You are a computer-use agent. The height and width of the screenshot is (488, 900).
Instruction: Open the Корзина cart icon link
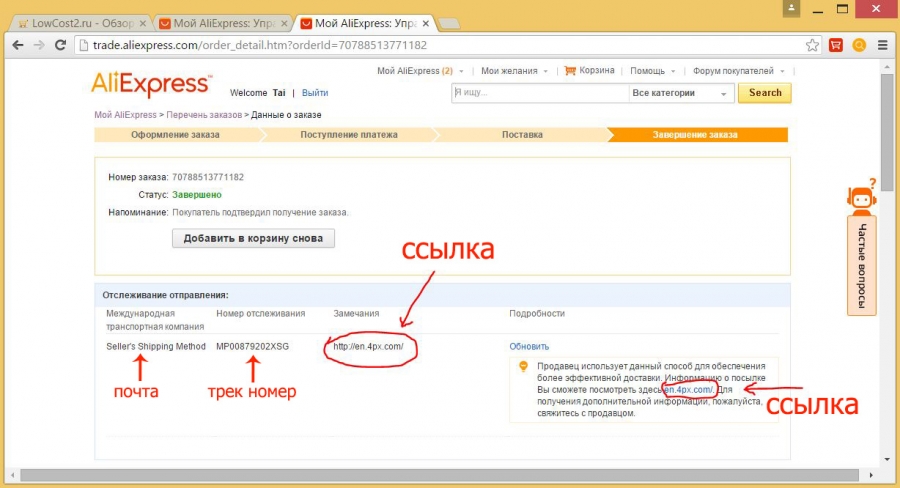tap(589, 71)
